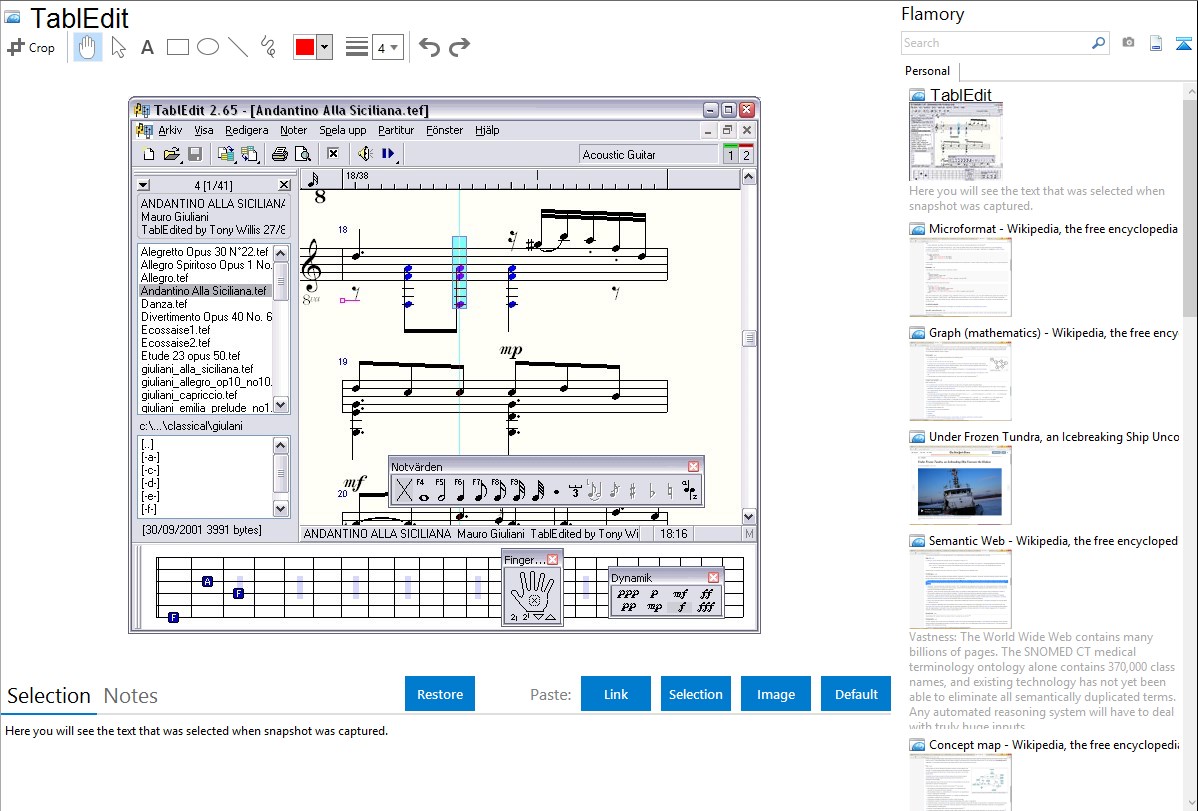This screenshot has height=811, width=1198.
Task: Pick the ellipse drawing tool
Action: coord(208,47)
